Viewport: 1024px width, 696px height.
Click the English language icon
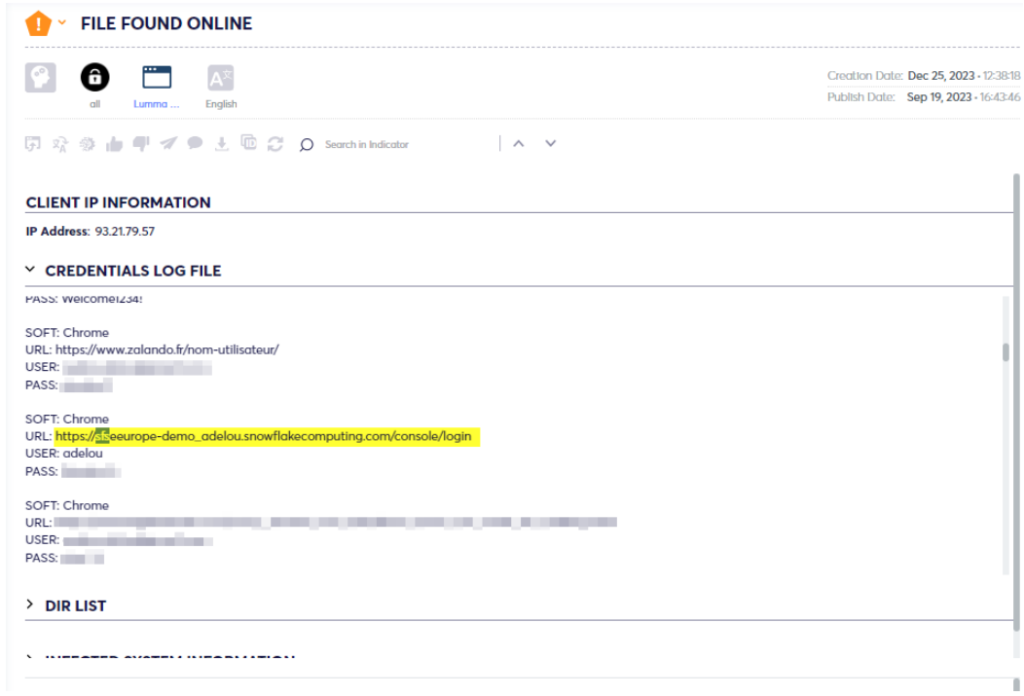(x=221, y=78)
